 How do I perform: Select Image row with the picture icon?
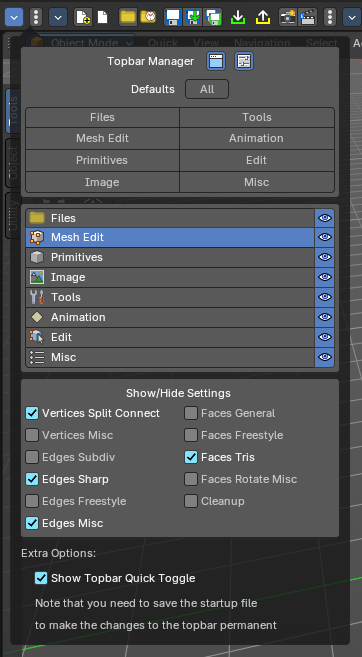click(170, 277)
